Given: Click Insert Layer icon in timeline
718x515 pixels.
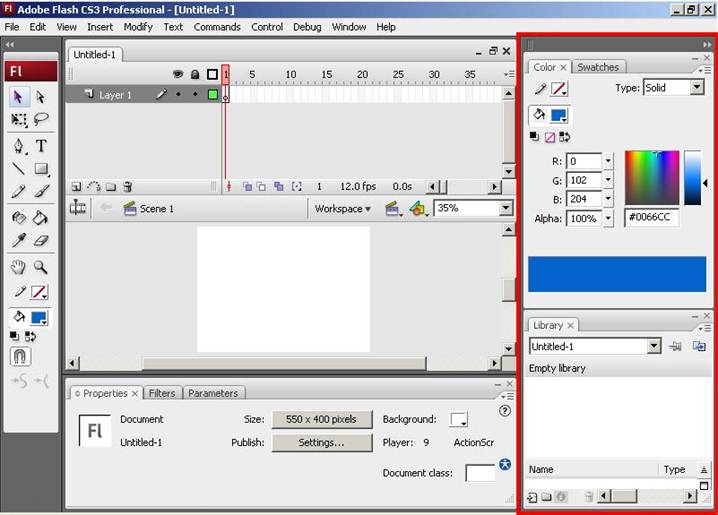Looking at the screenshot, I should (x=76, y=187).
